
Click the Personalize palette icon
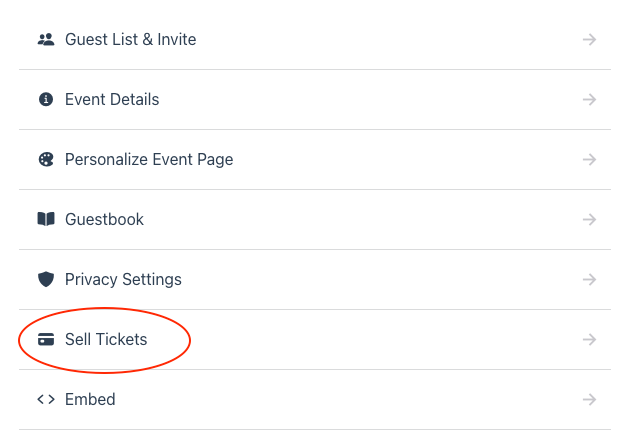(x=45, y=160)
